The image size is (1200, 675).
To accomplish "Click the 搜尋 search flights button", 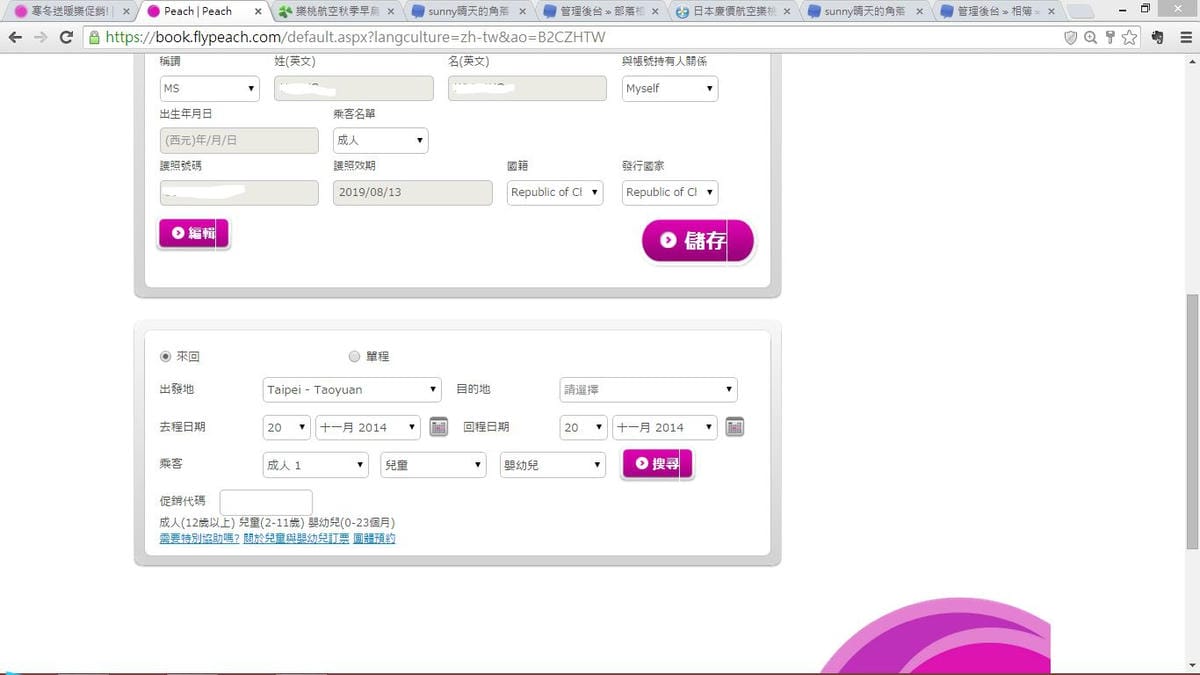I will pyautogui.click(x=657, y=464).
